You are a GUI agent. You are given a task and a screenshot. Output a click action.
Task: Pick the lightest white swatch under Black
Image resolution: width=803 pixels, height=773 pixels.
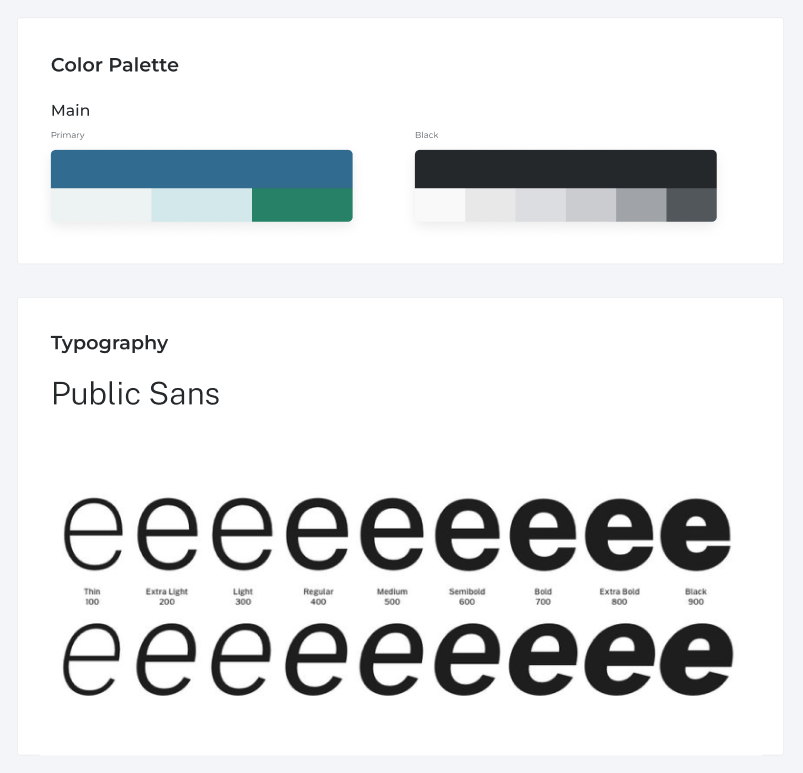(440, 205)
